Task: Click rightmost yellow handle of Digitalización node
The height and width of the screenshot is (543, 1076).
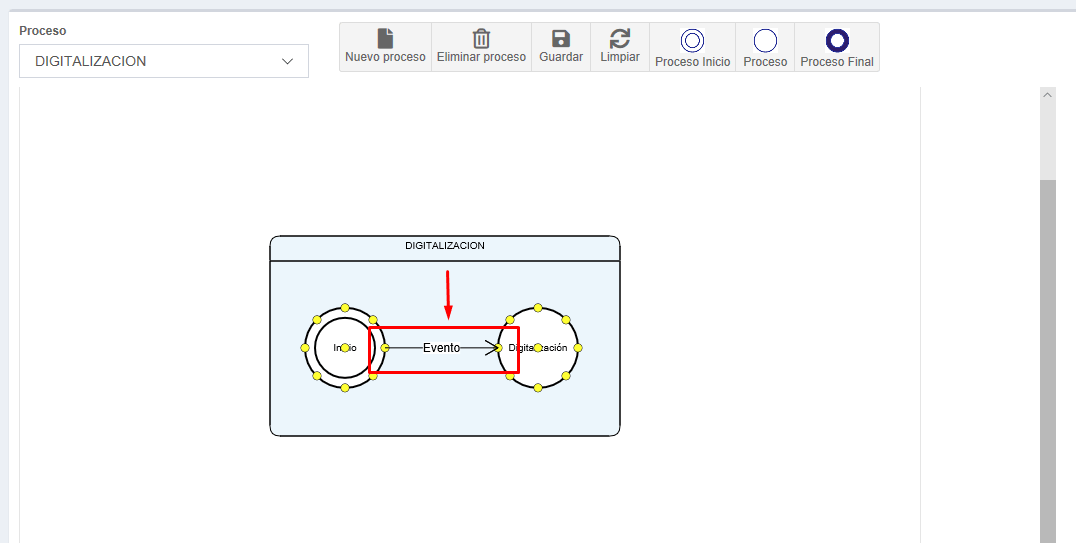Action: 578,348
